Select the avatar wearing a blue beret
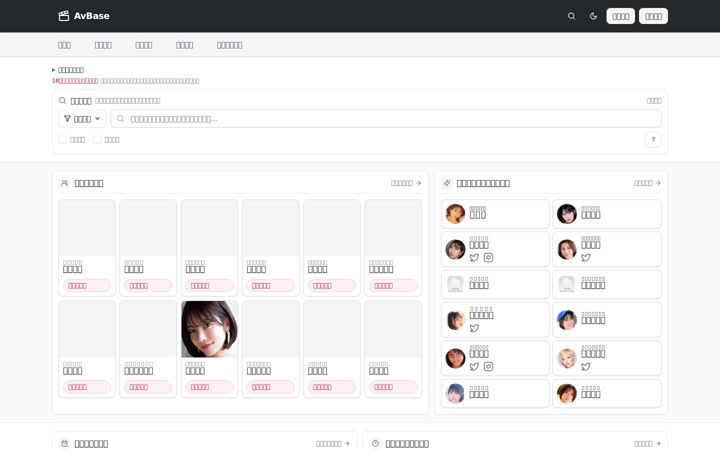The width and height of the screenshot is (720, 450). coord(567,320)
